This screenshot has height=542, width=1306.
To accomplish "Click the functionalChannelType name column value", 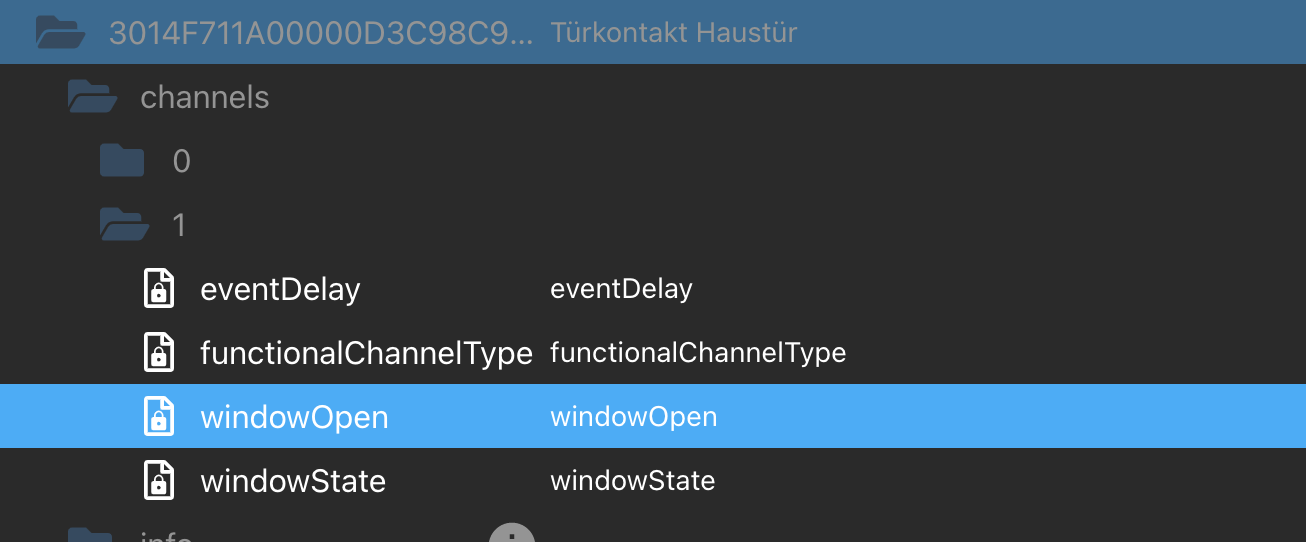I will point(698,353).
